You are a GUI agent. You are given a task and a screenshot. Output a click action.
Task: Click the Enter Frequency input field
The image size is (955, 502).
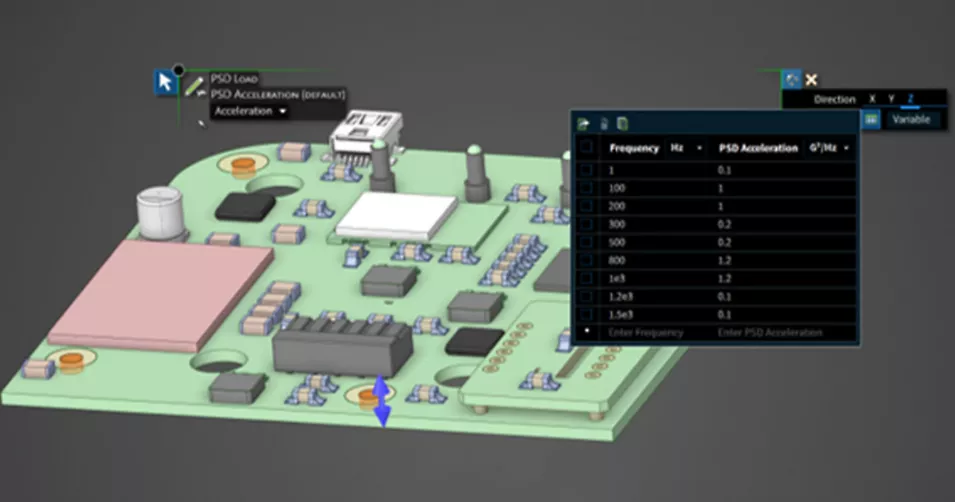[645, 332]
